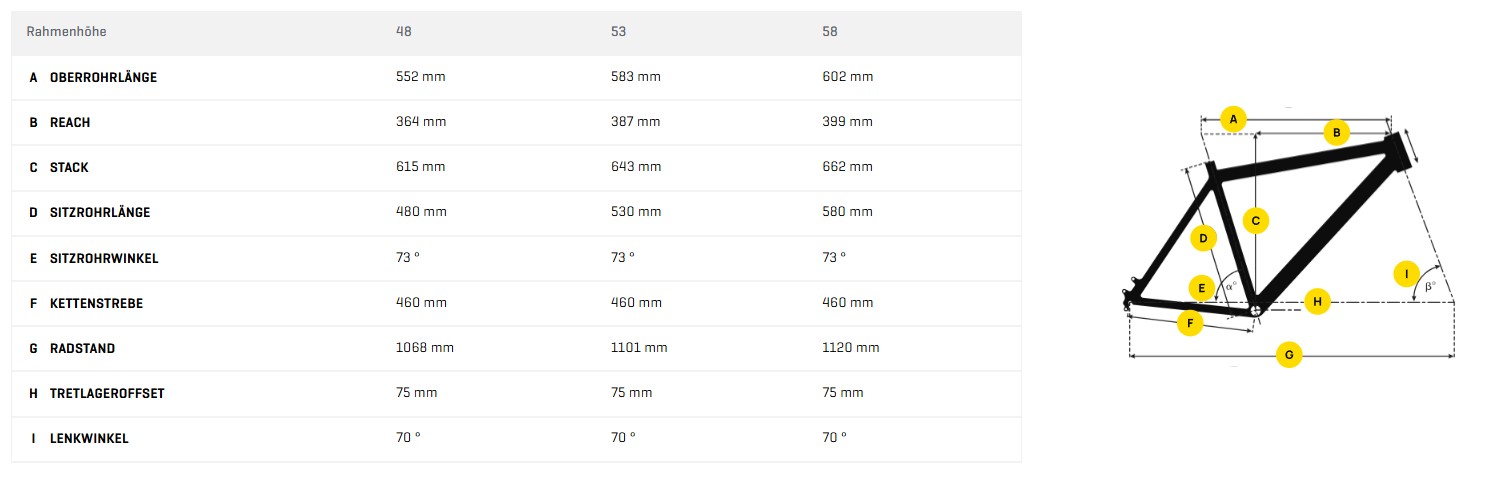The height and width of the screenshot is (487, 1486).
Task: Click yellow marker I head angle
Action: pyautogui.click(x=1406, y=273)
